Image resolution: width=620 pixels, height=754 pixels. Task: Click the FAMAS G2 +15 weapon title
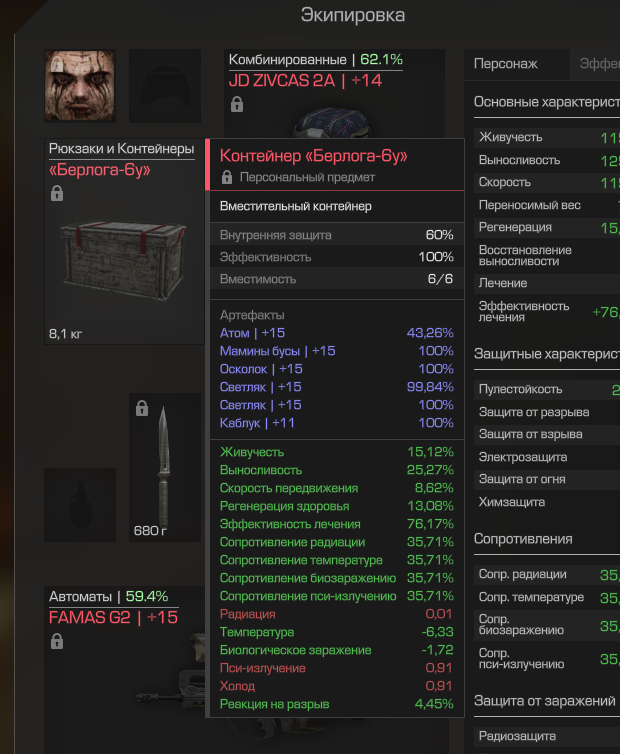pyautogui.click(x=113, y=617)
